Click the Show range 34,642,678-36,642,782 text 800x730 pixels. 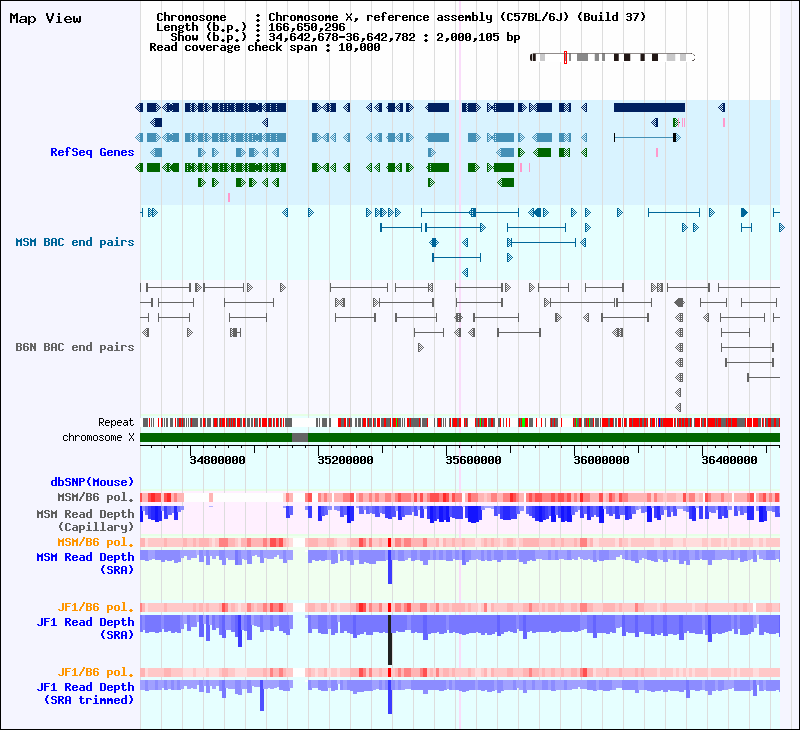coord(345,37)
